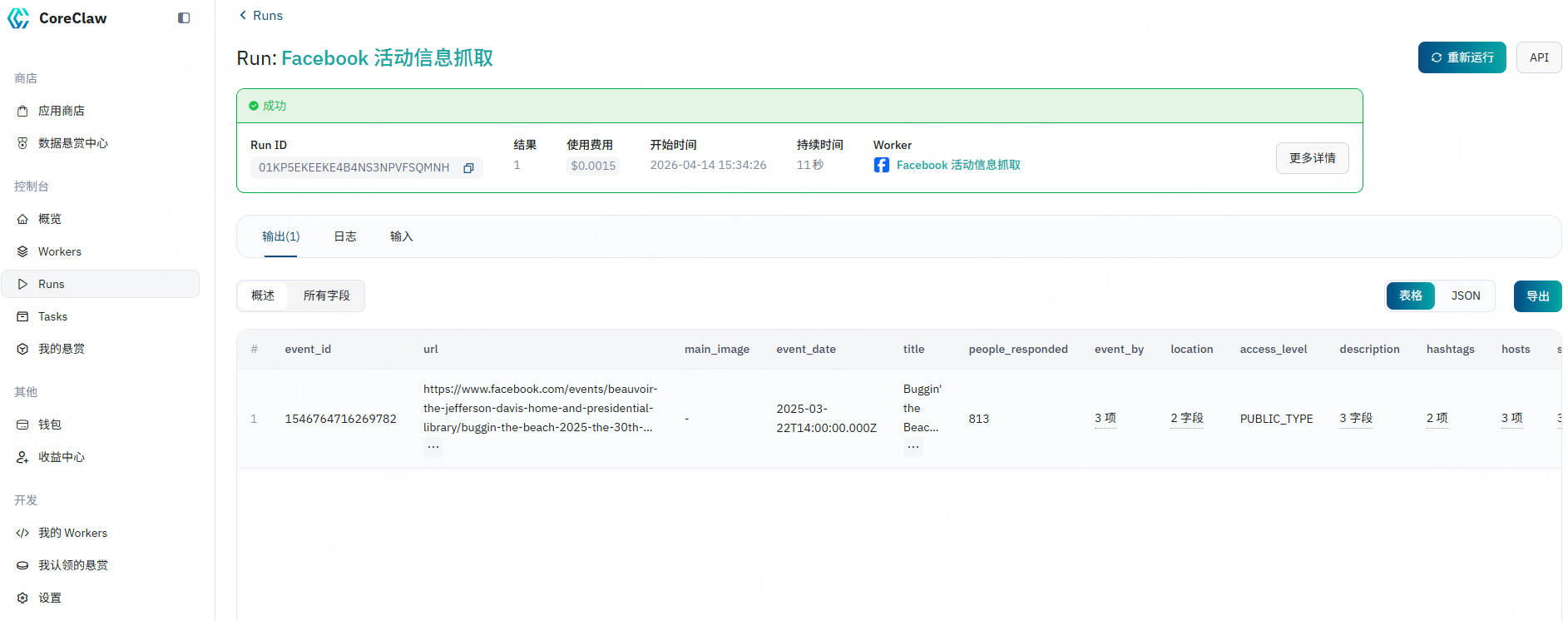This screenshot has height=621, width=1568.
Task: Expand the truncated title cell ellipsis
Action: coord(913,447)
